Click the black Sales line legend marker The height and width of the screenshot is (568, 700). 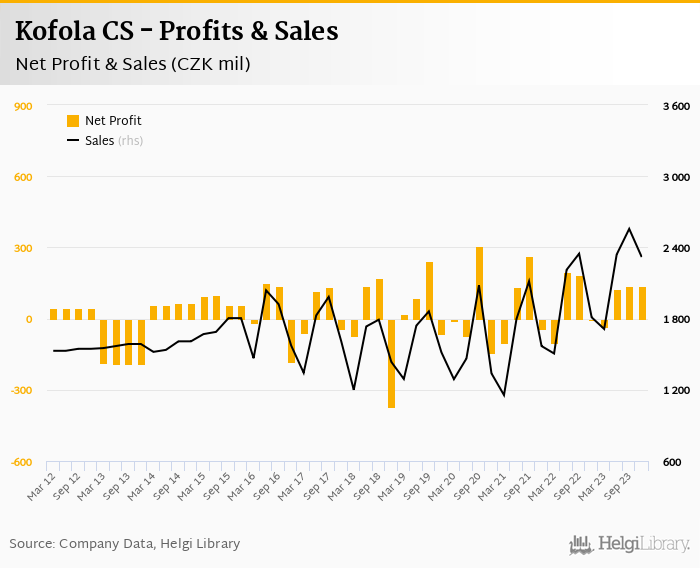(72, 141)
